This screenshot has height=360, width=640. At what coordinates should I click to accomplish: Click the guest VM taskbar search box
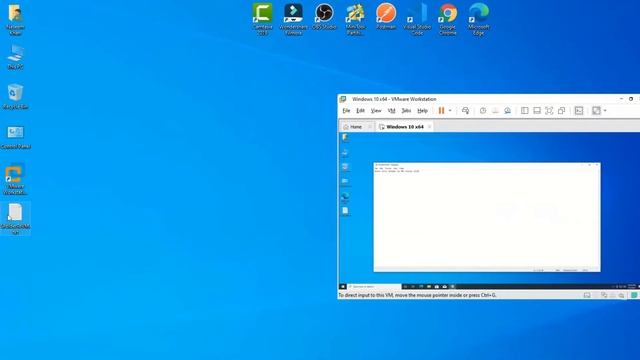[375, 287]
